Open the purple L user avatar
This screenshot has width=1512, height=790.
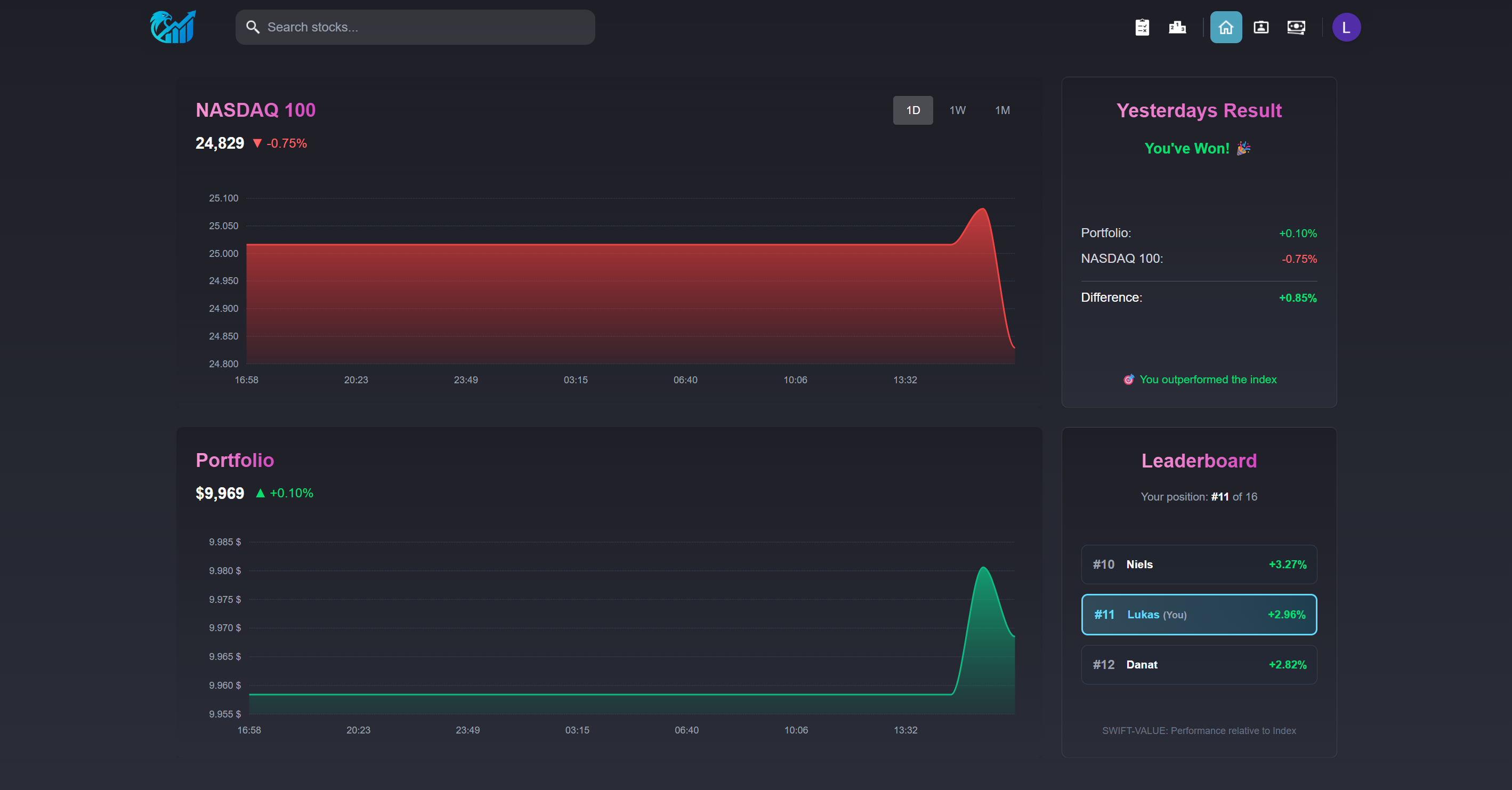(1346, 27)
